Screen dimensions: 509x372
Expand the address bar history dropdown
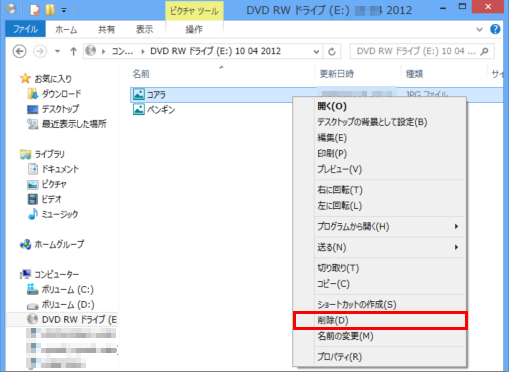tap(316, 51)
